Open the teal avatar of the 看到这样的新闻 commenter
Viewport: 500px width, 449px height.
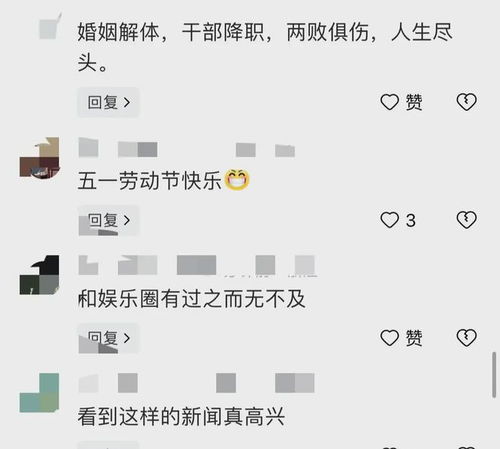tap(39, 393)
